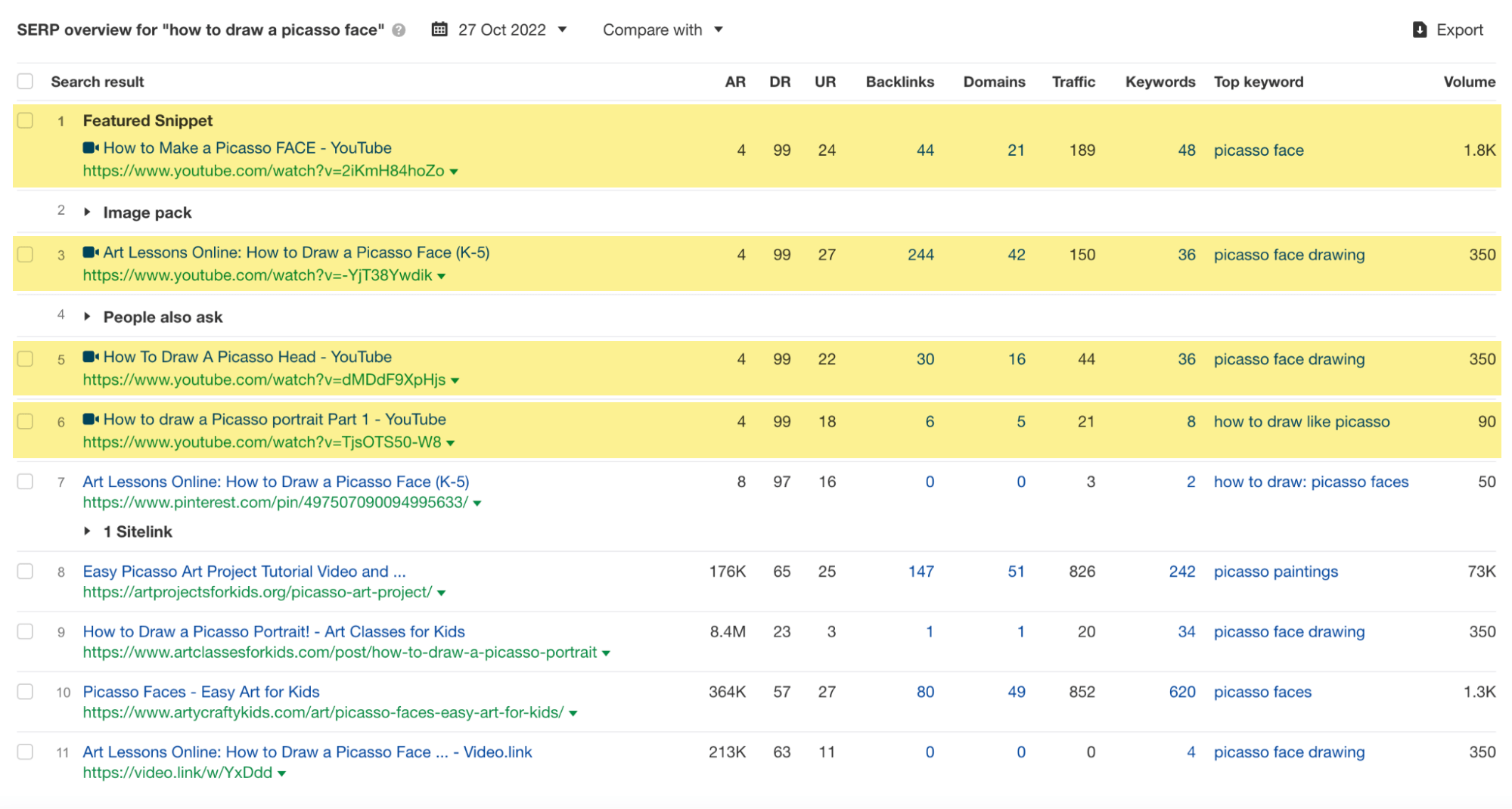1512x809 pixels.
Task: Click the Export icon in the top right
Action: 1418,29
